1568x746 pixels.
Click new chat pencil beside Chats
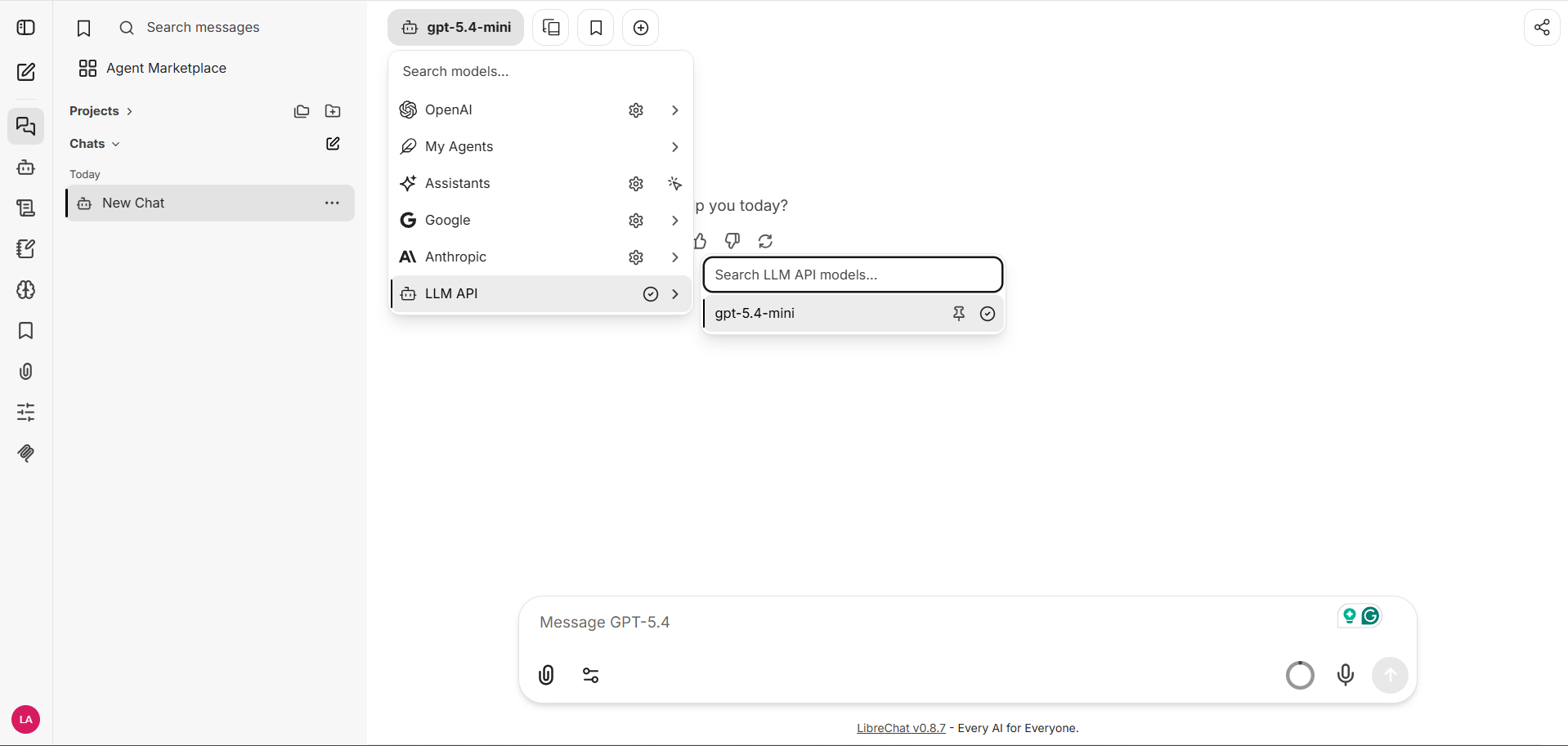click(x=333, y=144)
